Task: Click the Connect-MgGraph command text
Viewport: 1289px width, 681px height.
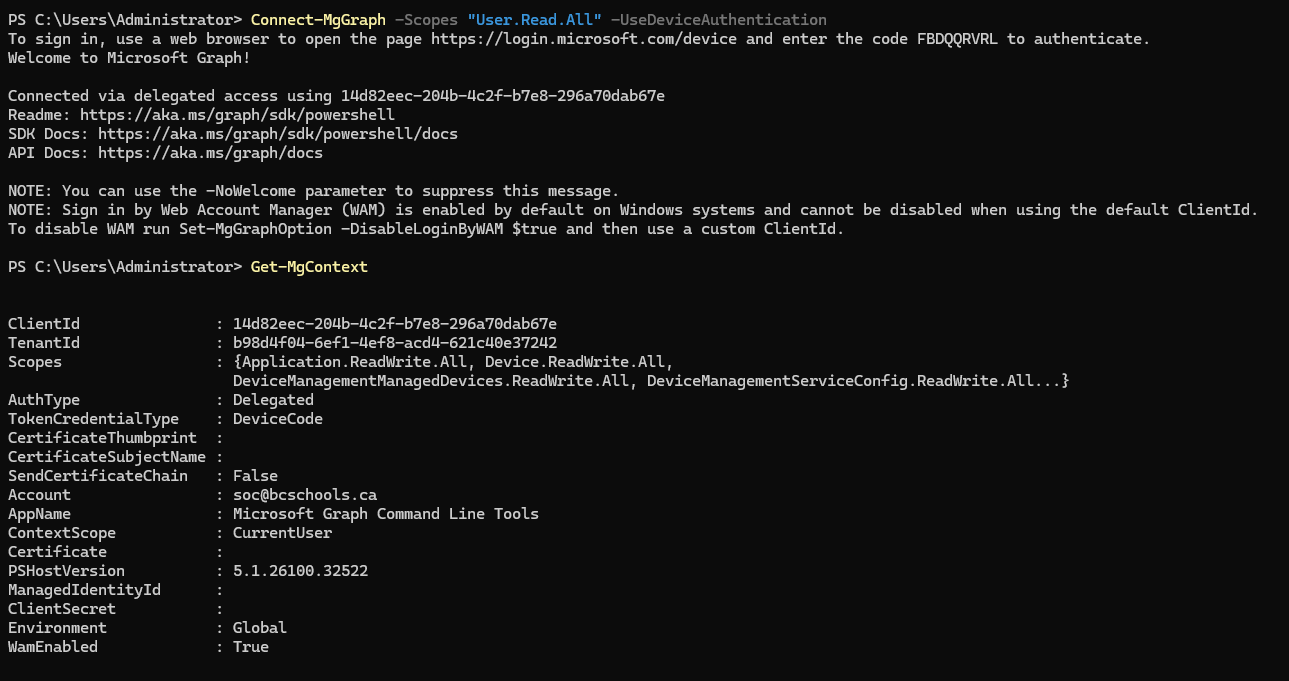Action: point(309,20)
